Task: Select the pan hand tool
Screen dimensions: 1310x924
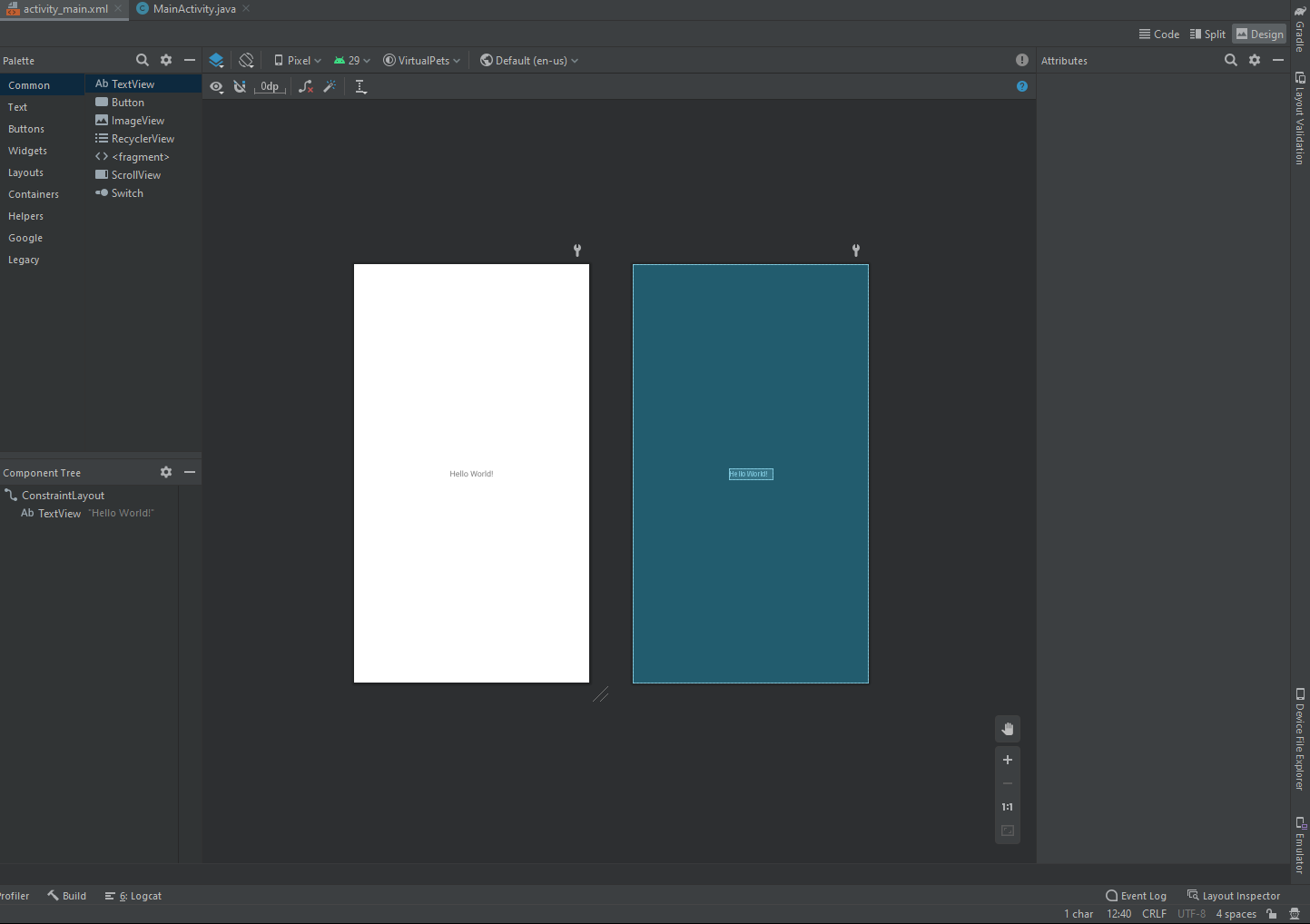Action: pos(1008,729)
